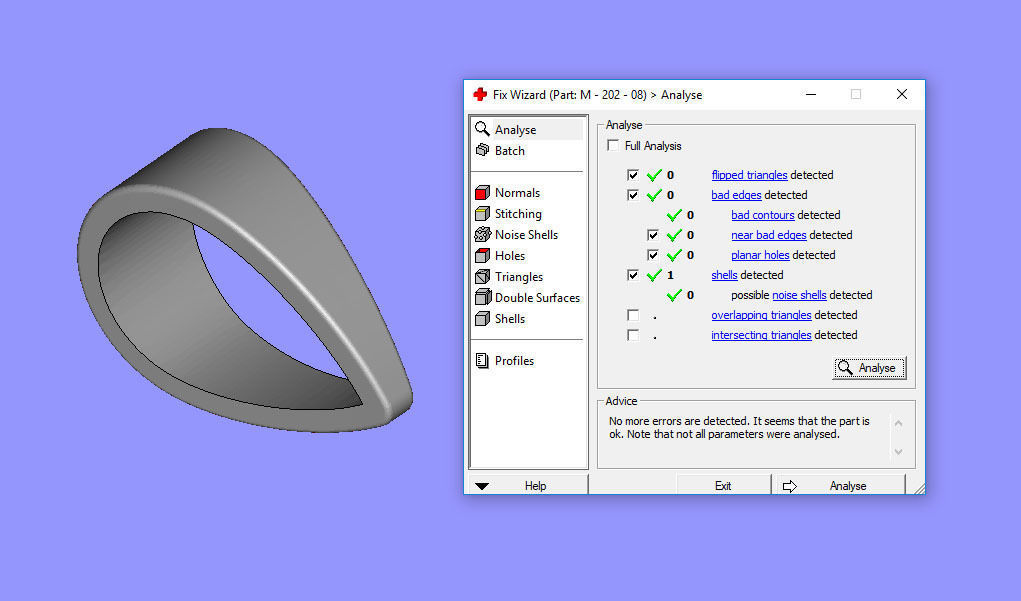
Task: Uncheck the flipped triangles checkbox
Action: [632, 175]
